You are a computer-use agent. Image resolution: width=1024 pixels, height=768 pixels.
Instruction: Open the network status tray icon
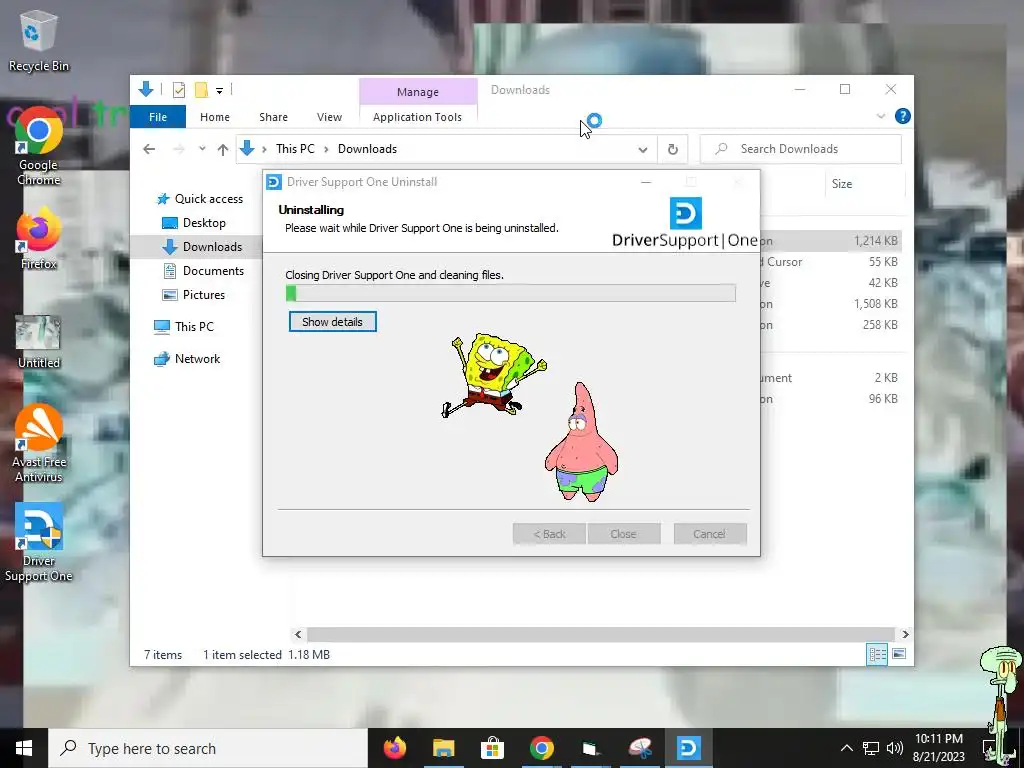(x=871, y=748)
